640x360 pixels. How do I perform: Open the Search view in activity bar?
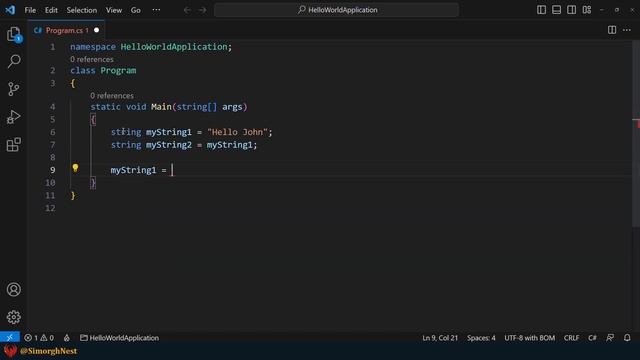(x=13, y=62)
